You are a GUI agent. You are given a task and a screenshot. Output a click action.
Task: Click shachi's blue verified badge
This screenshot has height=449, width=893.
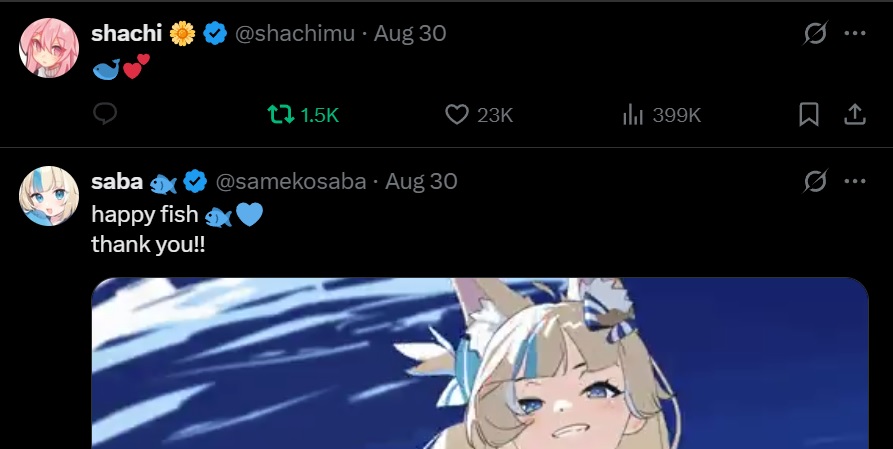tap(215, 34)
